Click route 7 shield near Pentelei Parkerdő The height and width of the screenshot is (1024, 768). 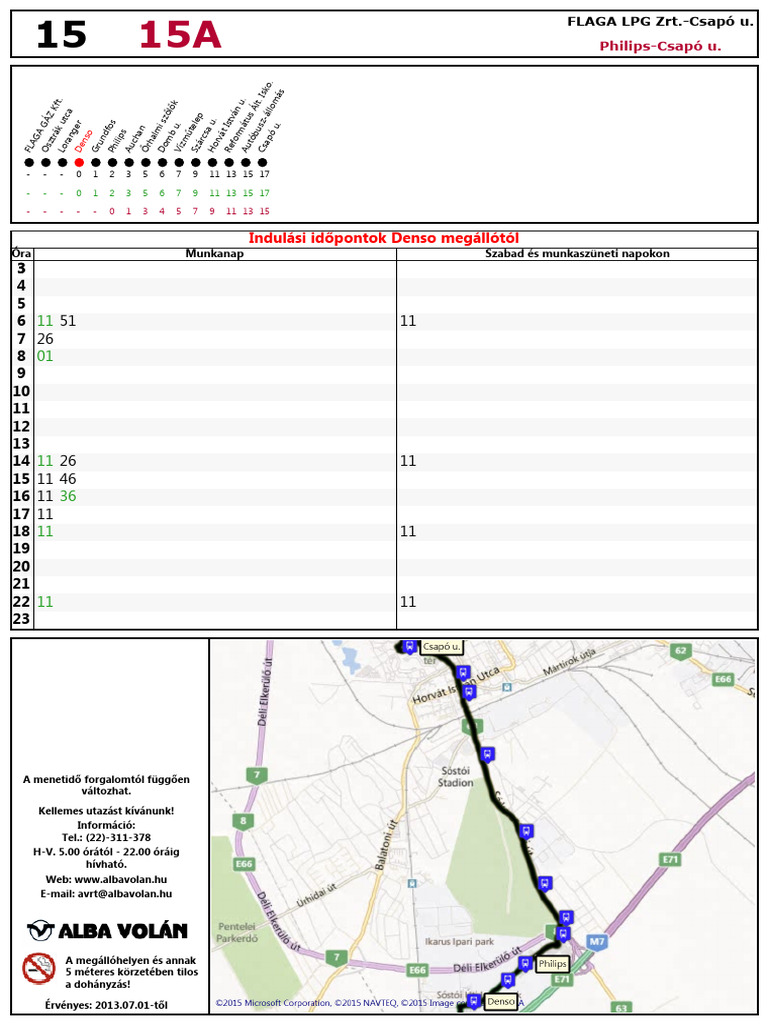point(336,957)
